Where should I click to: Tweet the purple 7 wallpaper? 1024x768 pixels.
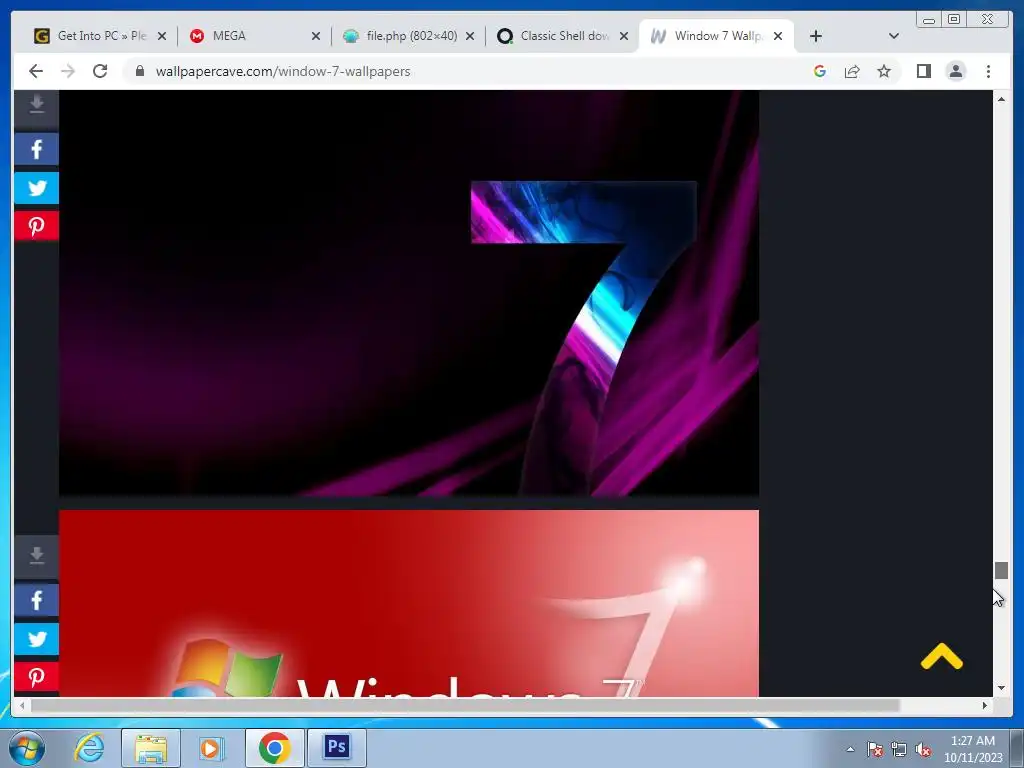37,188
